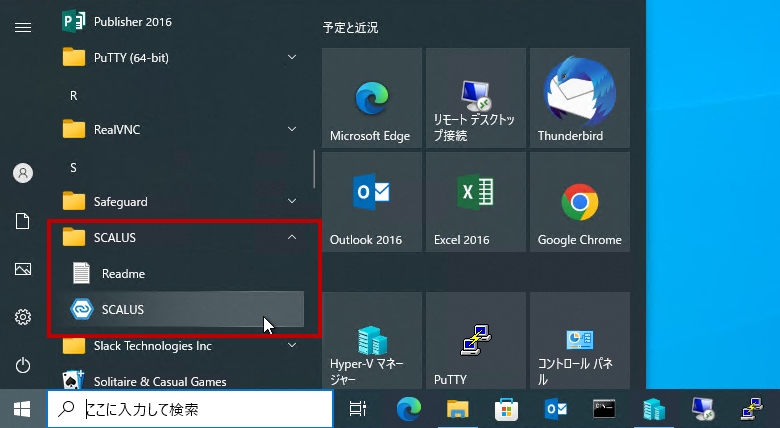
Task: Open Microsoft Store on taskbar
Action: click(506, 409)
